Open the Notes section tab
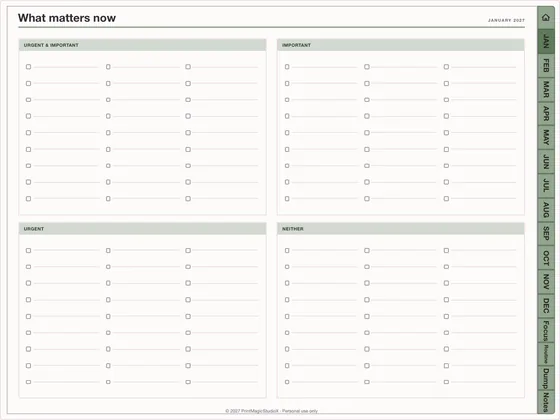This screenshot has width=560, height=420. (x=546, y=402)
